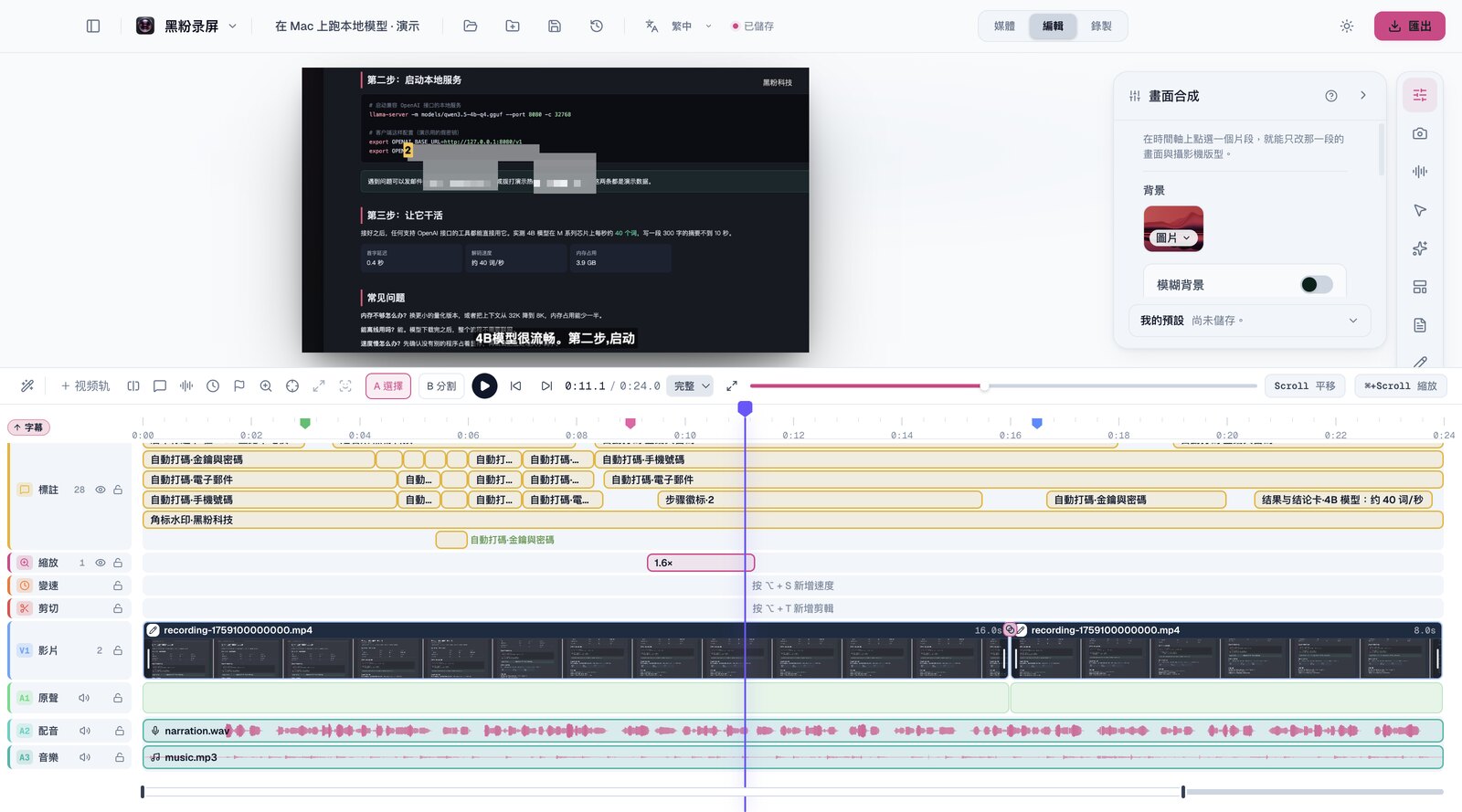This screenshot has width=1462, height=812.
Task: Mute the 原聲 A1 track
Action: tap(84, 698)
